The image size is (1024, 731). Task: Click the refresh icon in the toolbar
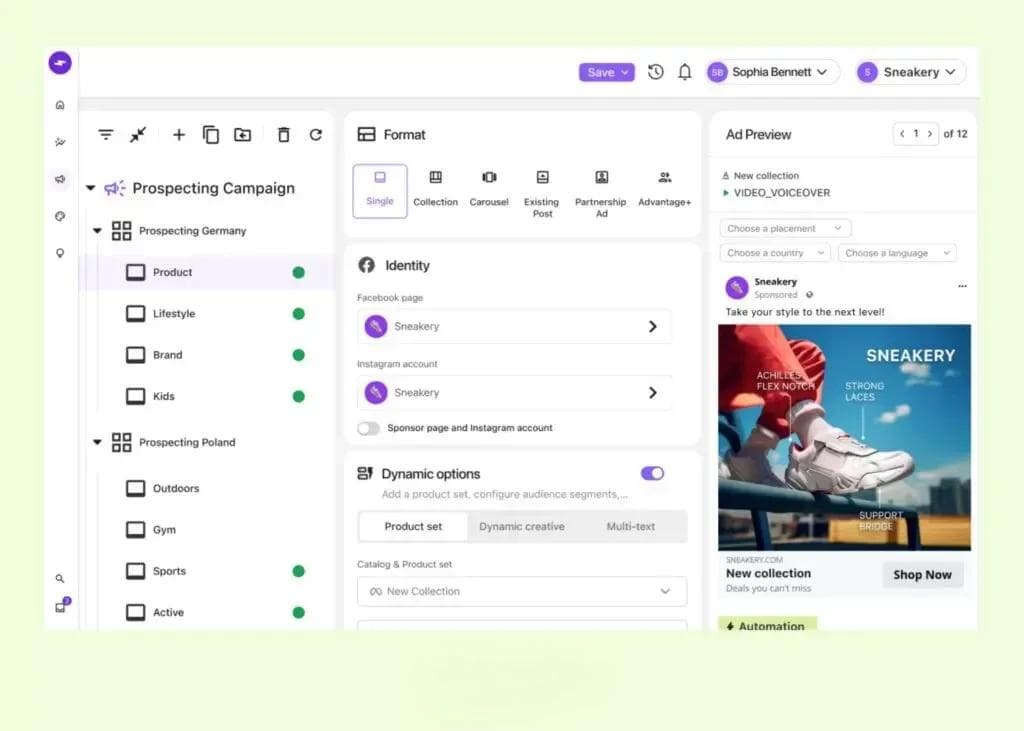click(x=317, y=134)
